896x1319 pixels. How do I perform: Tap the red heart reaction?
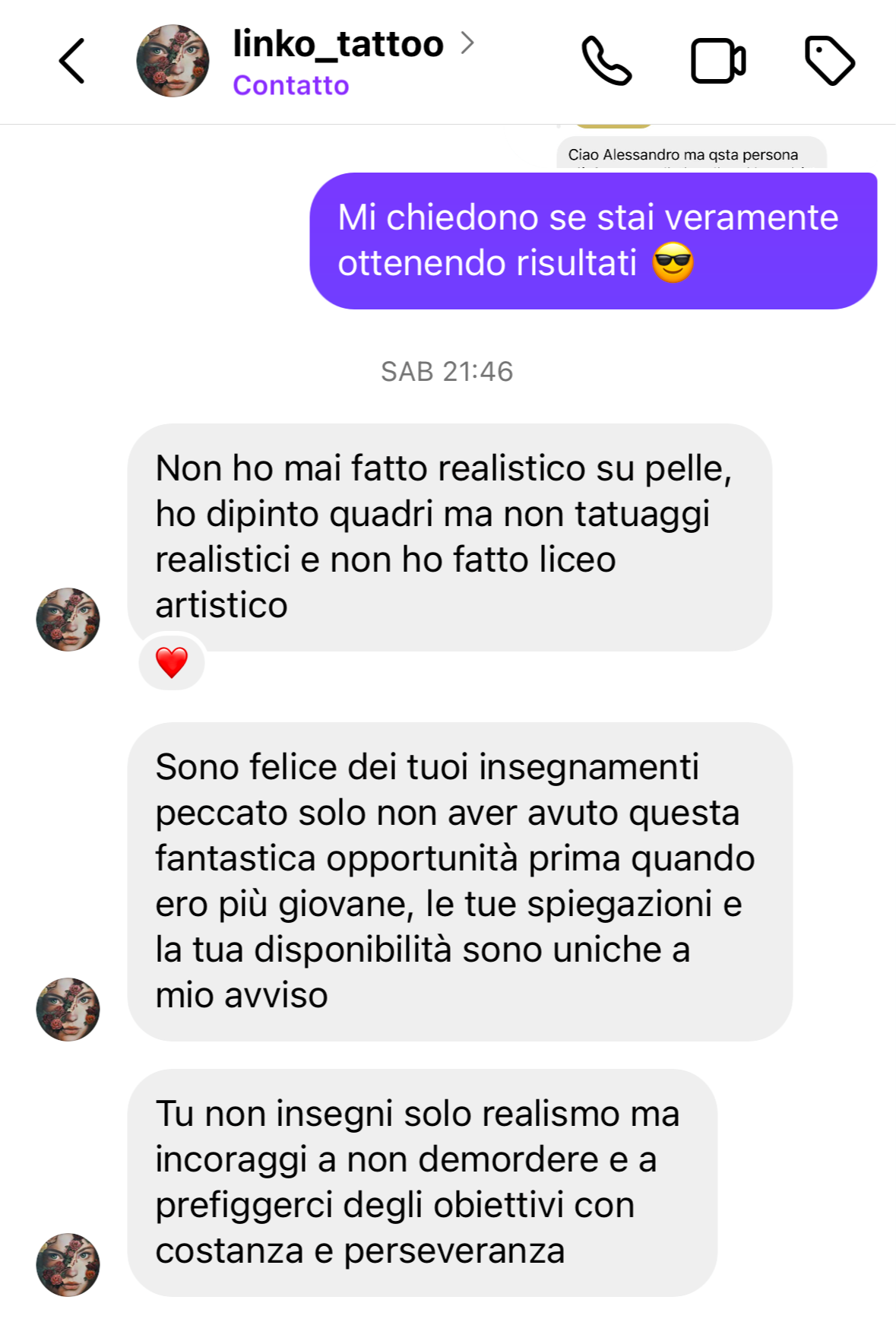(x=172, y=662)
